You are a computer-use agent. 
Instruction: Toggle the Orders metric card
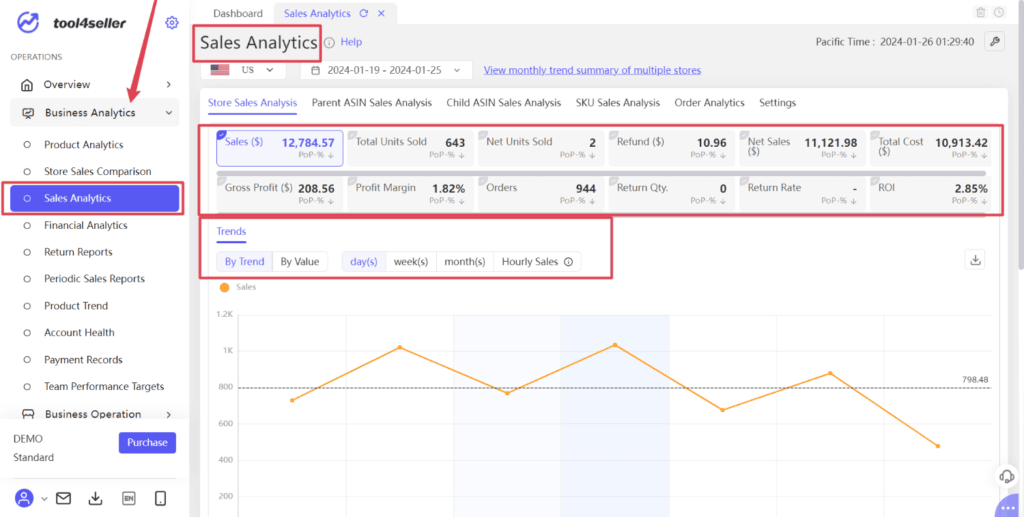541,194
